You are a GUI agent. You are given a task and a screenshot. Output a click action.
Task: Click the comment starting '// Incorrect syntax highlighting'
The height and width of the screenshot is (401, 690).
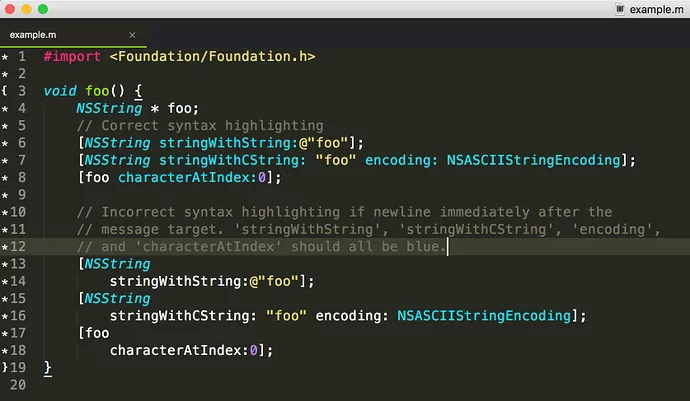[x=345, y=212]
